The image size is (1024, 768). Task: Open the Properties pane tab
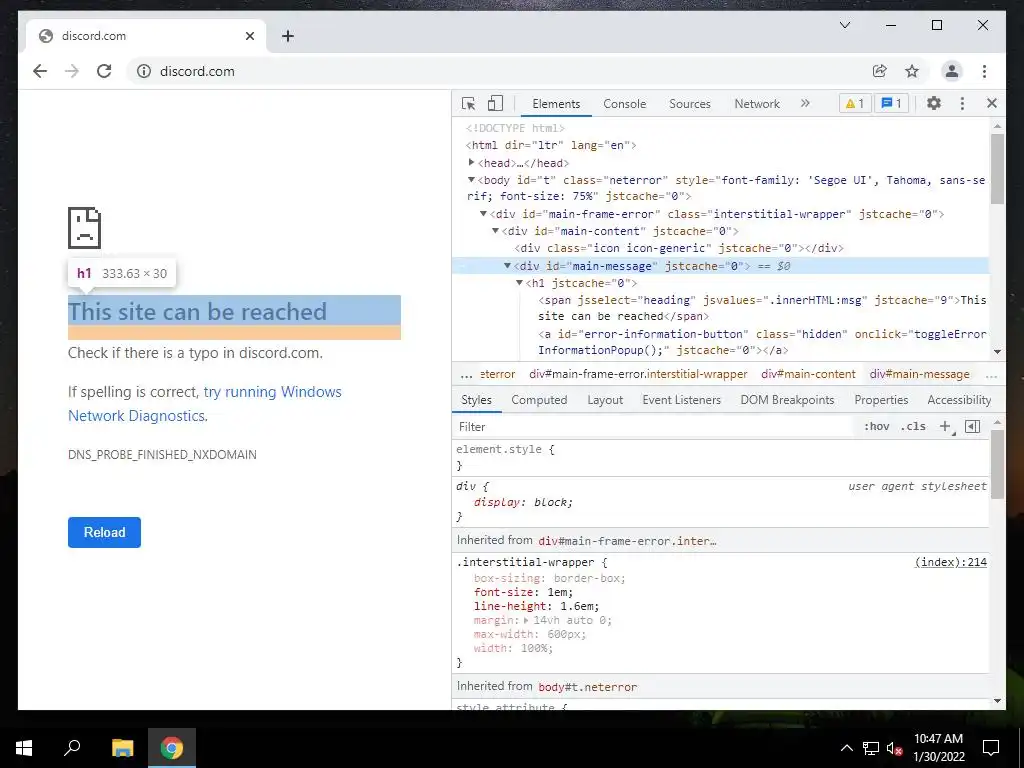(881, 400)
